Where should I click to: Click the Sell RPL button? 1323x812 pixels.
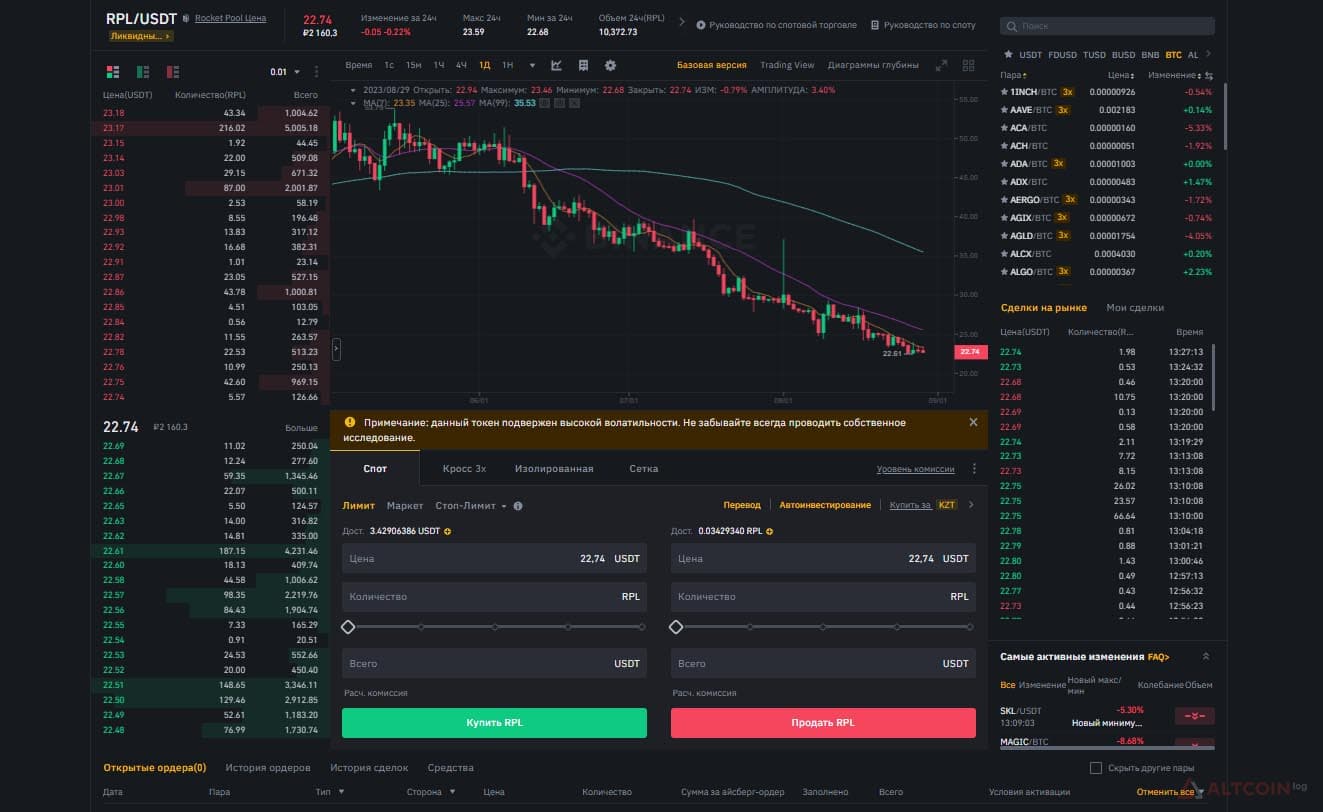(x=823, y=723)
